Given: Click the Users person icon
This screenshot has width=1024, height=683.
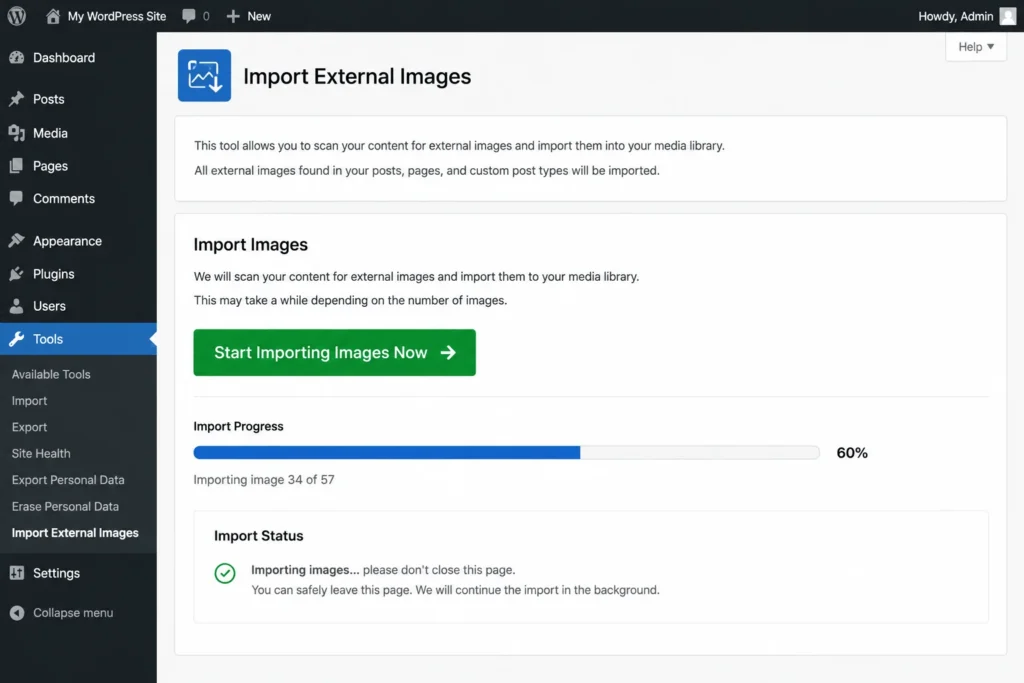Looking at the screenshot, I should pos(17,306).
